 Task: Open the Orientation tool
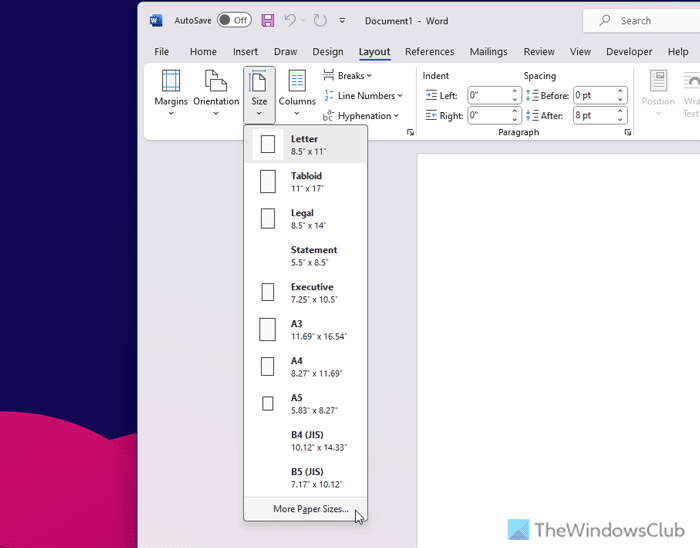point(216,93)
